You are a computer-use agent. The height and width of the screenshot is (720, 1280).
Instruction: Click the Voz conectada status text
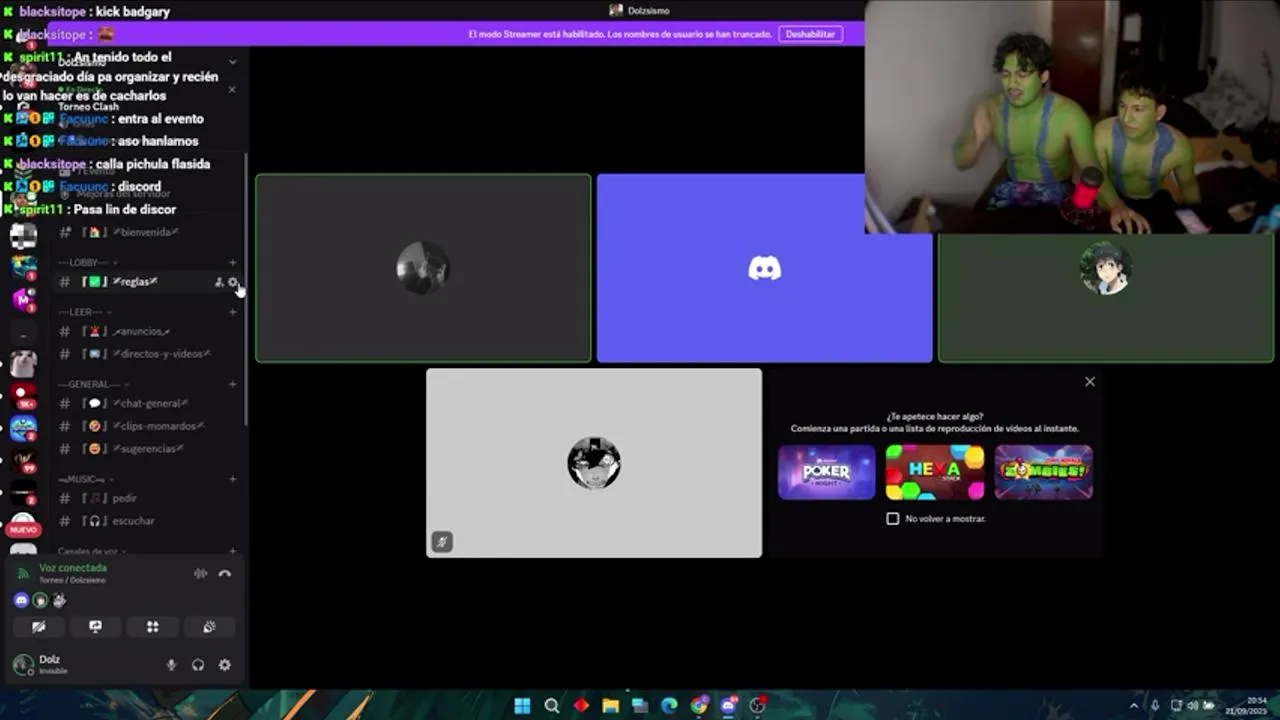[73, 568]
